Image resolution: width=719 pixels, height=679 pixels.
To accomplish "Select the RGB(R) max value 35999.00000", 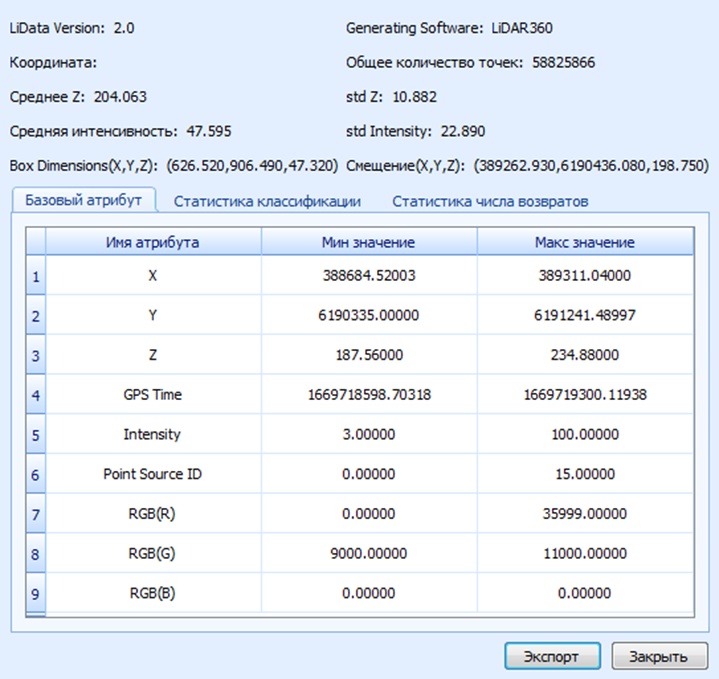I will click(x=585, y=513).
